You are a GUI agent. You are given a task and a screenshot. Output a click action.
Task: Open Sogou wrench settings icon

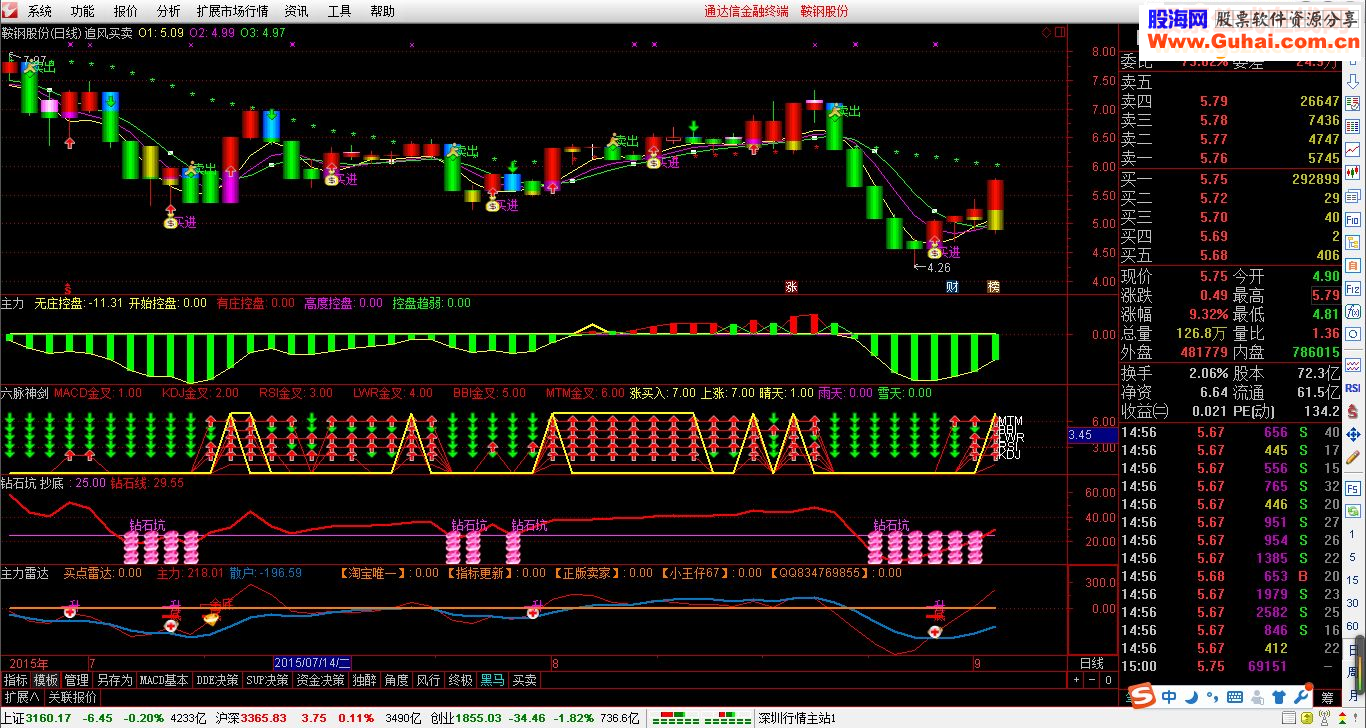pyautogui.click(x=1303, y=696)
